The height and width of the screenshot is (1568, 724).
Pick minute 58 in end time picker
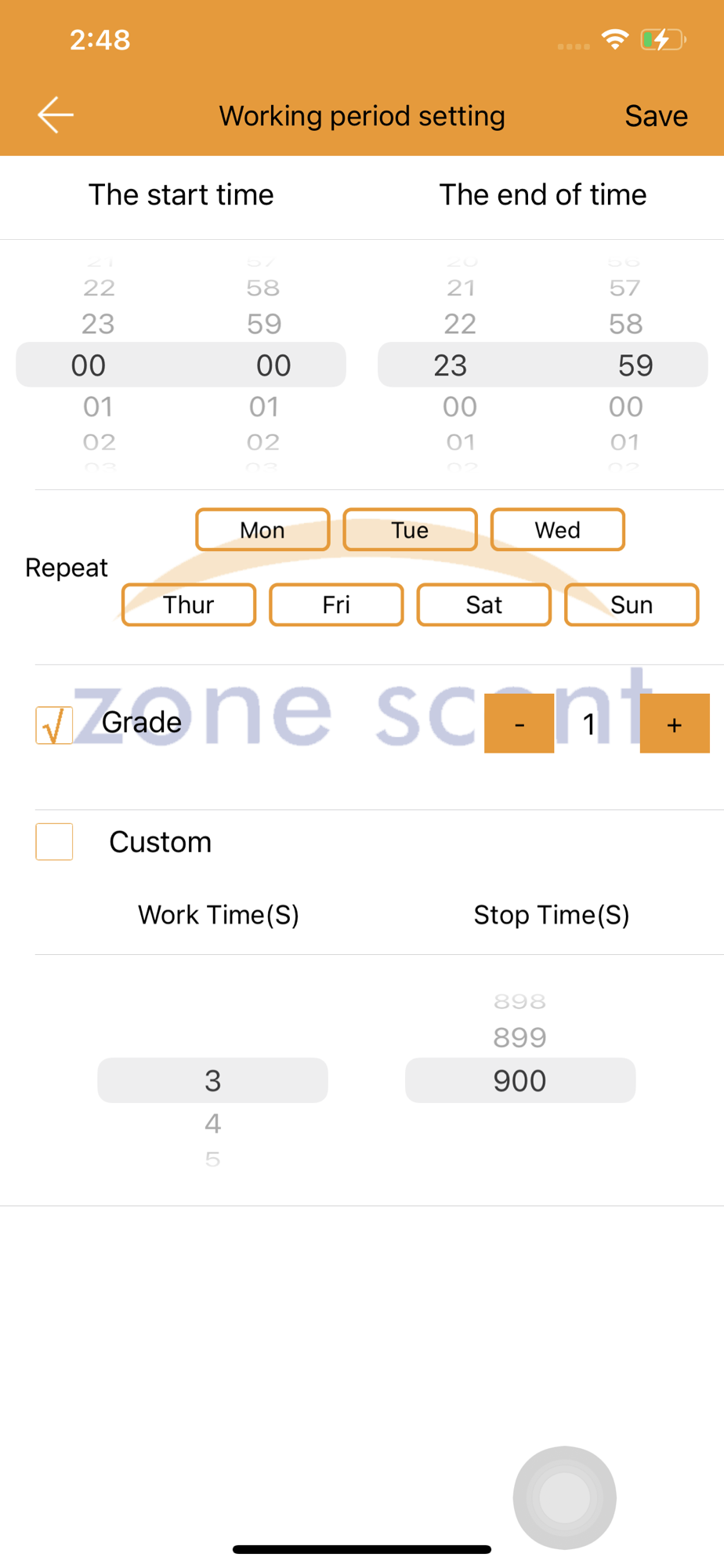(x=625, y=324)
